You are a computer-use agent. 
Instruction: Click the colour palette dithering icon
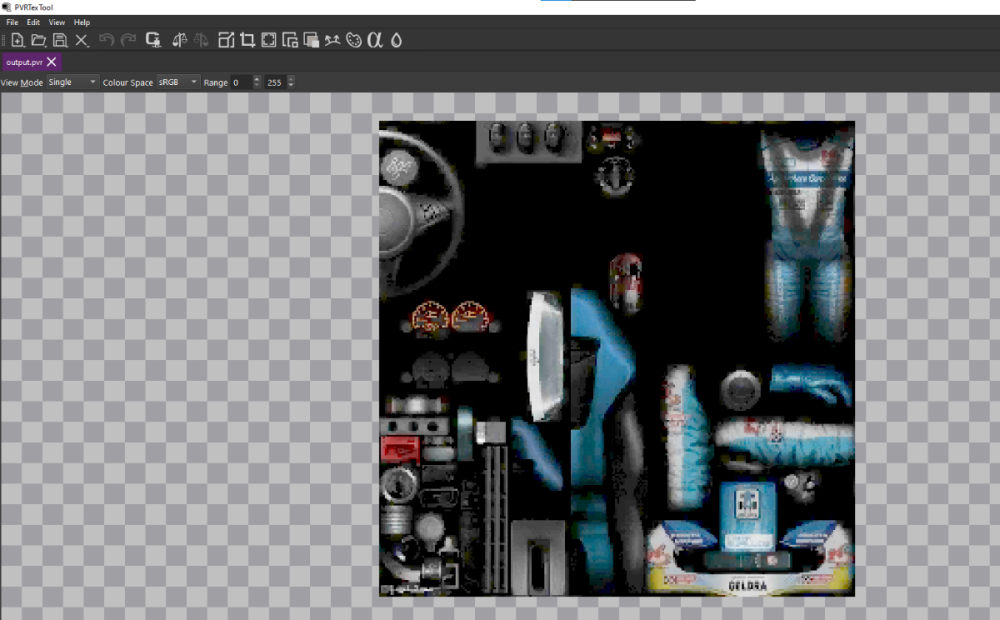pyautogui.click(x=355, y=40)
